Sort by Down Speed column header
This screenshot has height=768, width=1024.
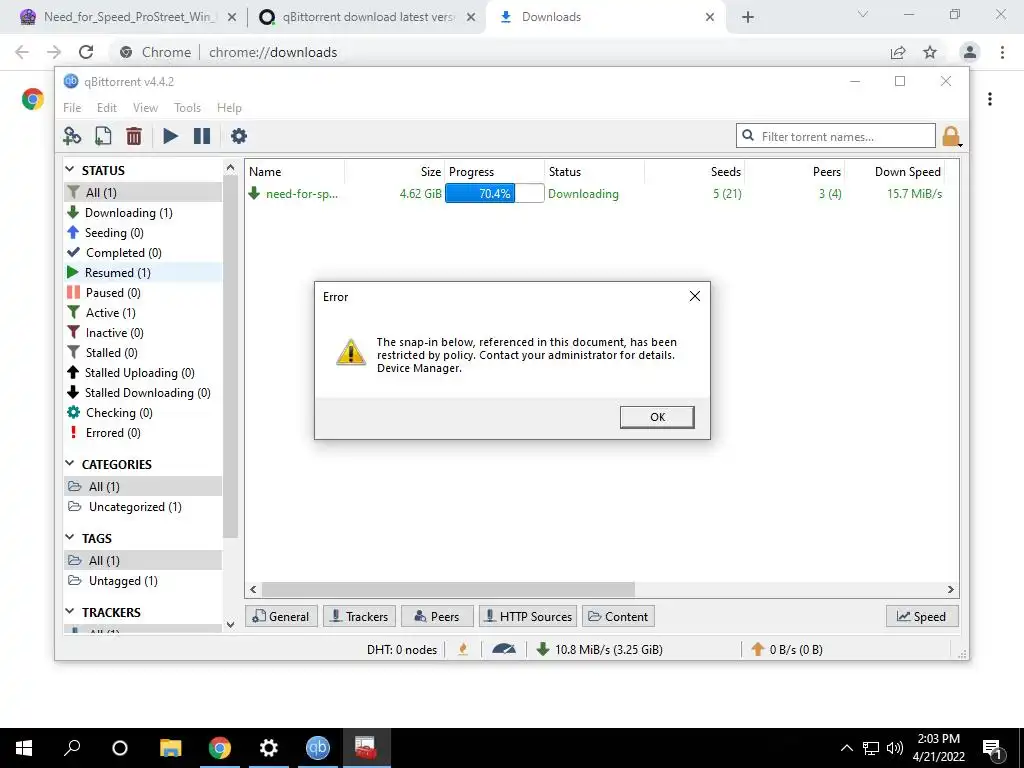895,172
